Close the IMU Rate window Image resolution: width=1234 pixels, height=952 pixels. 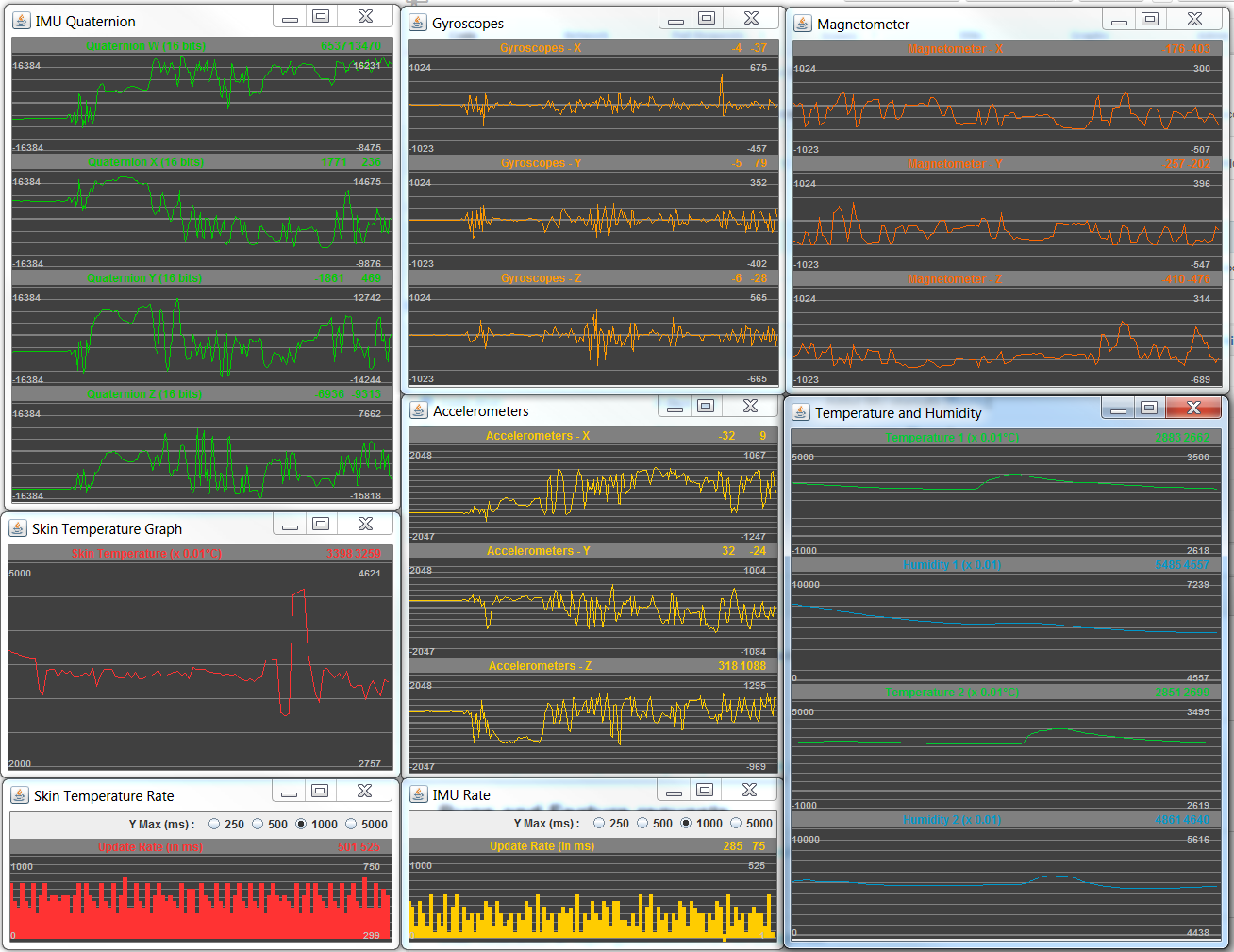pos(749,791)
